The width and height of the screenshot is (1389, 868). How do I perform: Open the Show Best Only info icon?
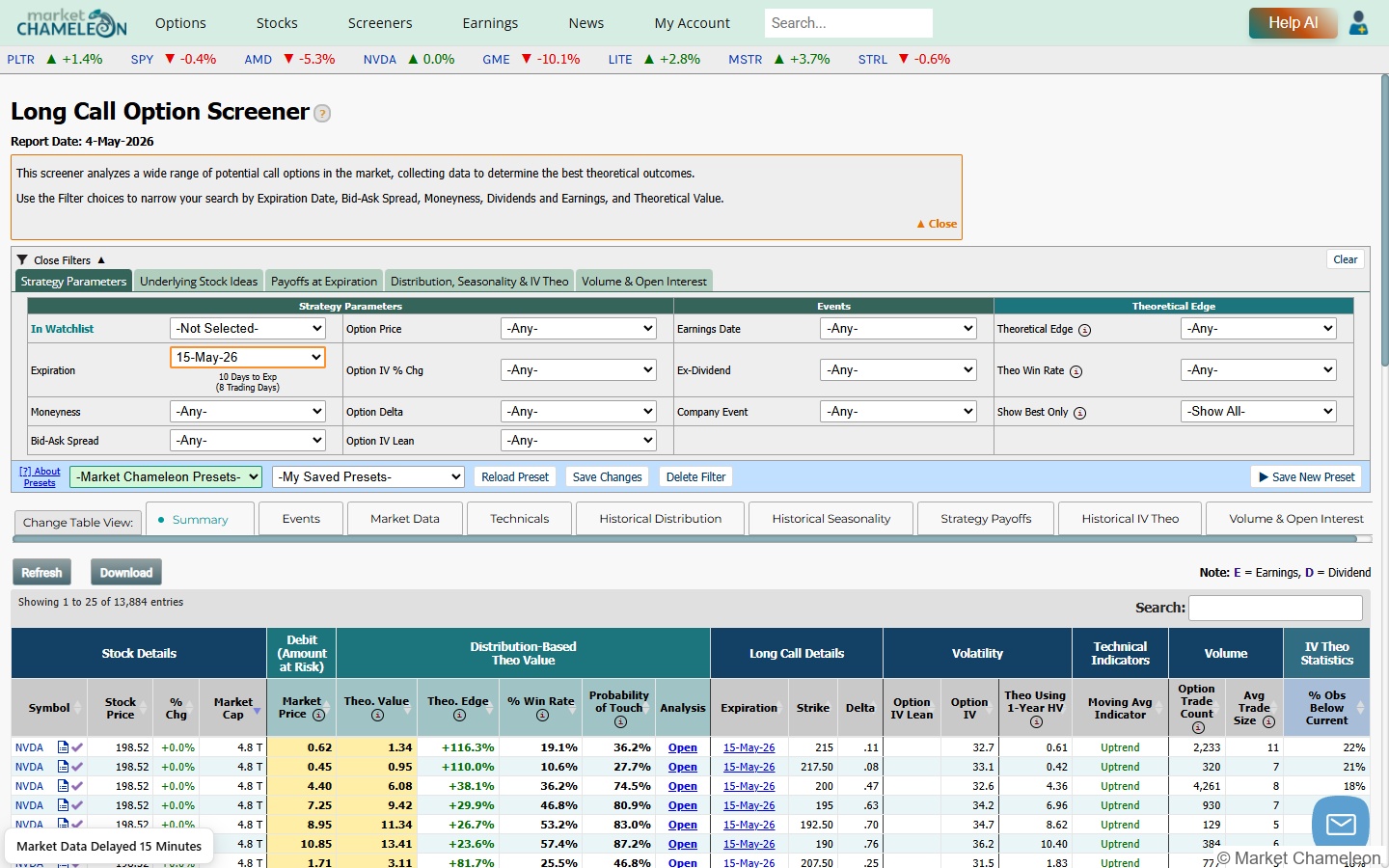point(1079,413)
